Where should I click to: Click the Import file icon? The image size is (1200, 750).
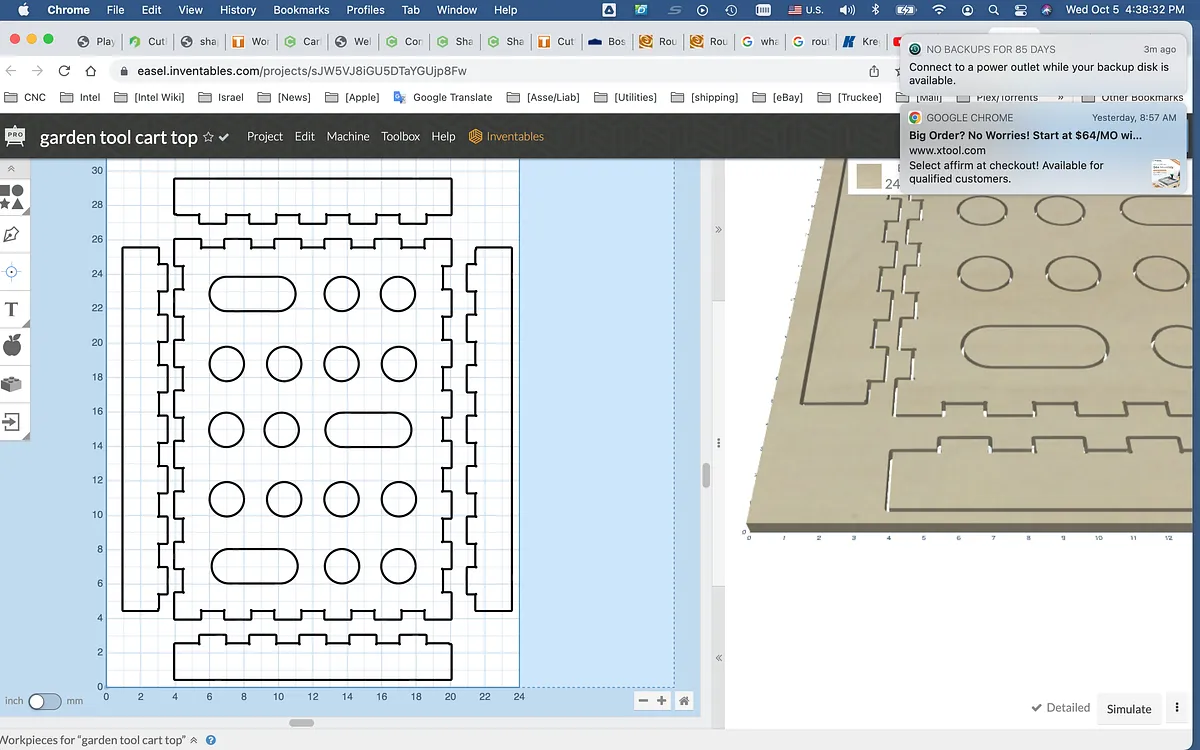(x=12, y=421)
